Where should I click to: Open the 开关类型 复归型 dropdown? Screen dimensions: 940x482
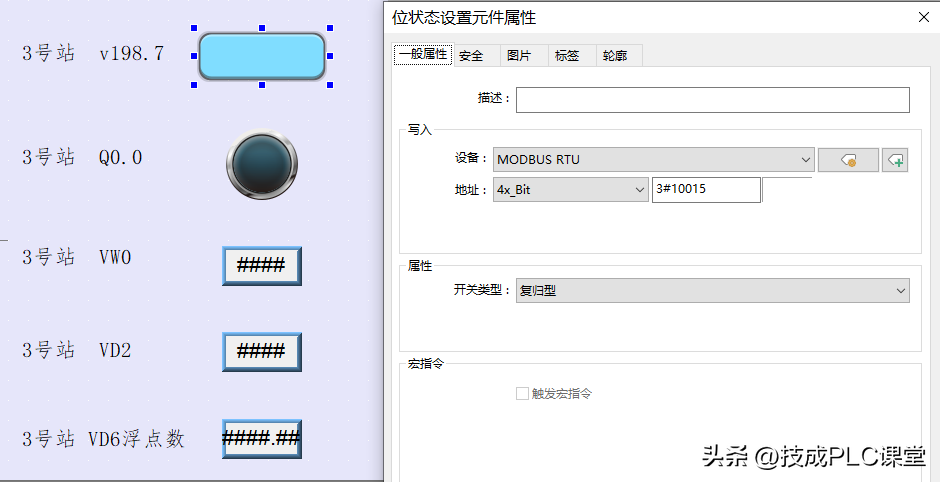click(x=712, y=291)
